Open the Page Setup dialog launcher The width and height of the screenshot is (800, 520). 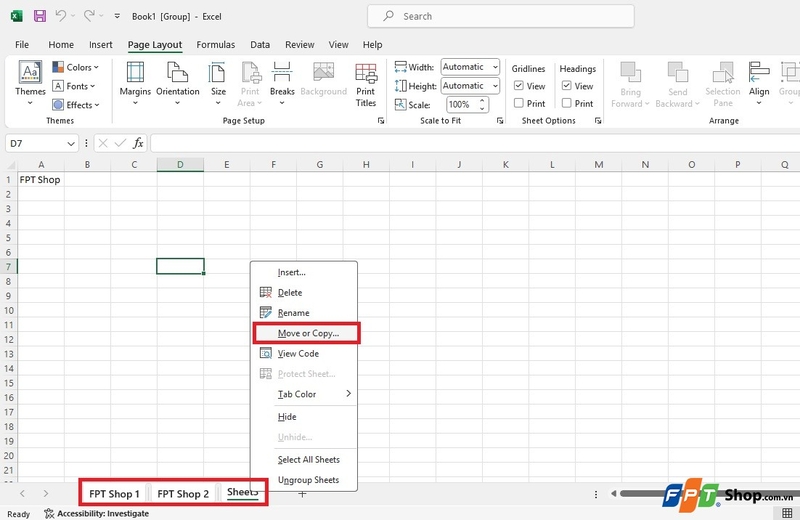click(381, 121)
